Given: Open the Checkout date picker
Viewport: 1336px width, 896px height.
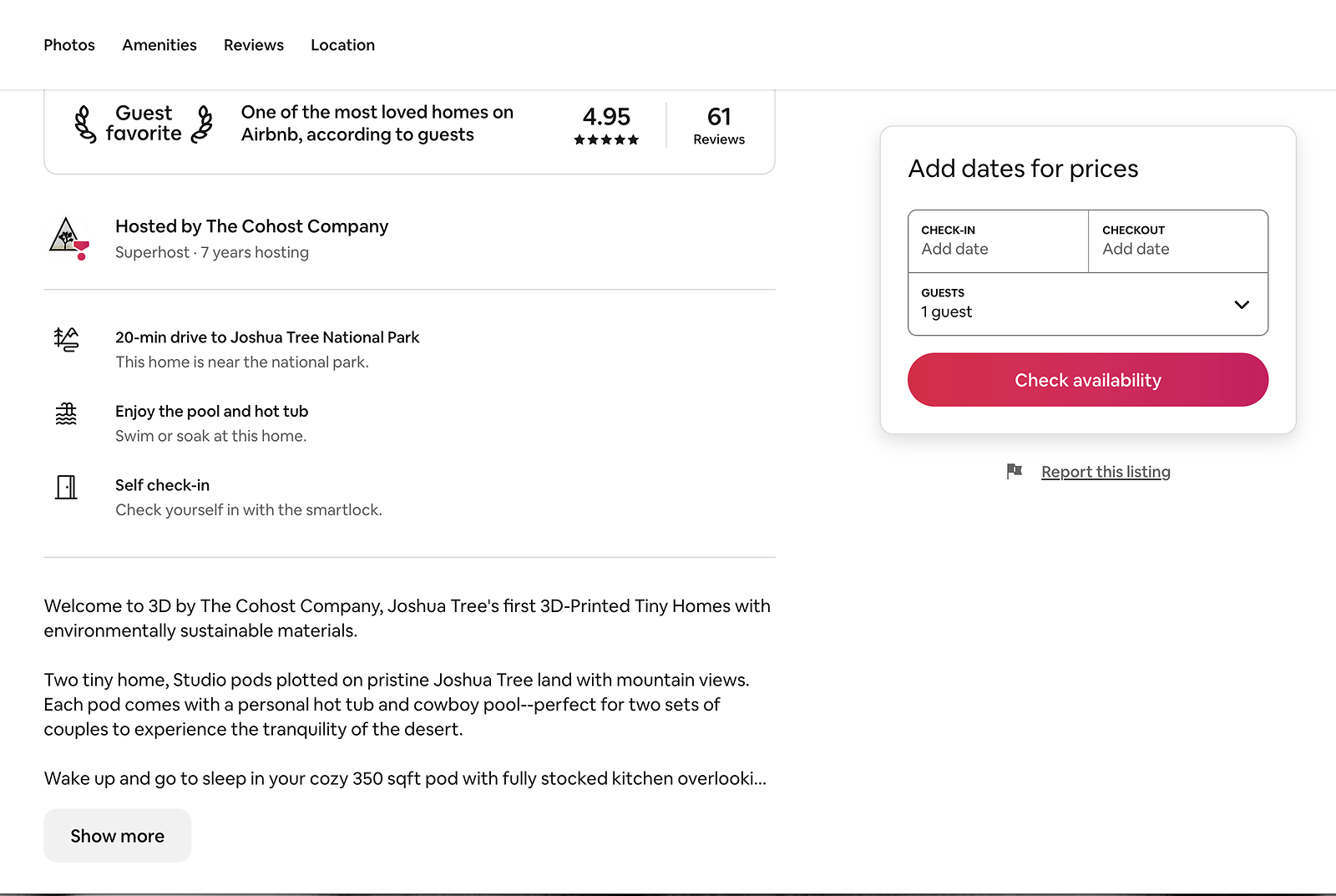Looking at the screenshot, I should [1177, 240].
